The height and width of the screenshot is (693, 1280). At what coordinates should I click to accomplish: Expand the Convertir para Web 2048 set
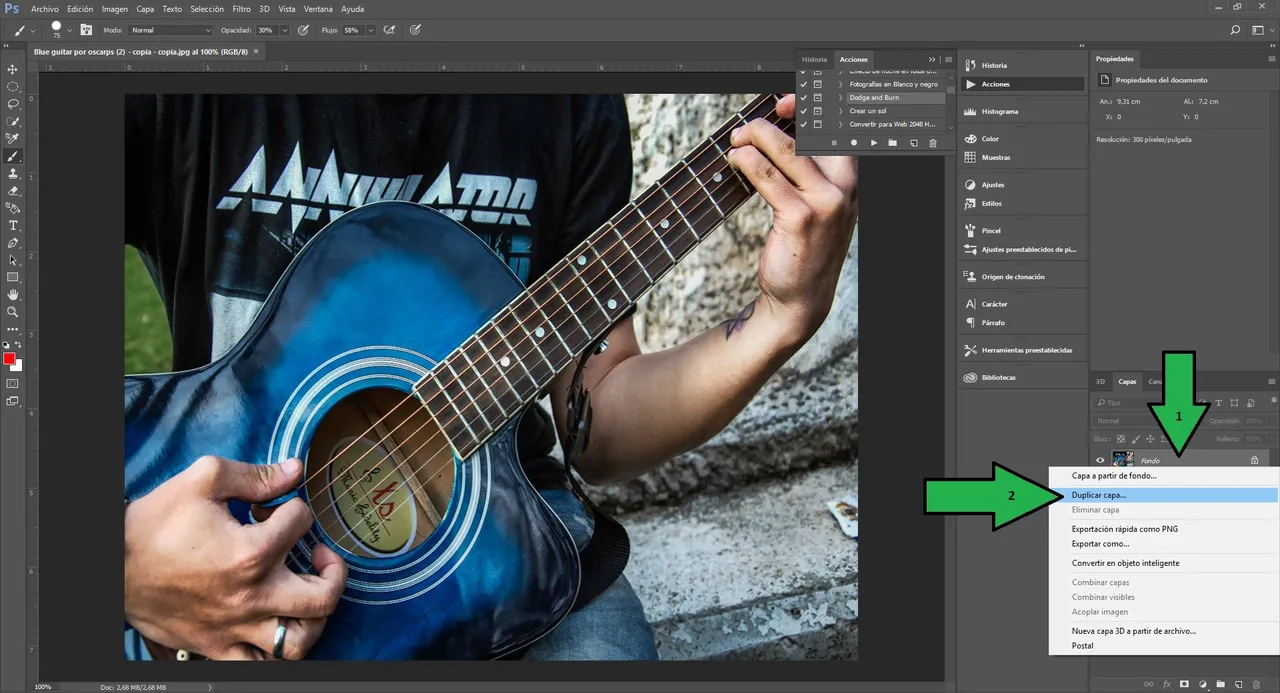pos(841,124)
